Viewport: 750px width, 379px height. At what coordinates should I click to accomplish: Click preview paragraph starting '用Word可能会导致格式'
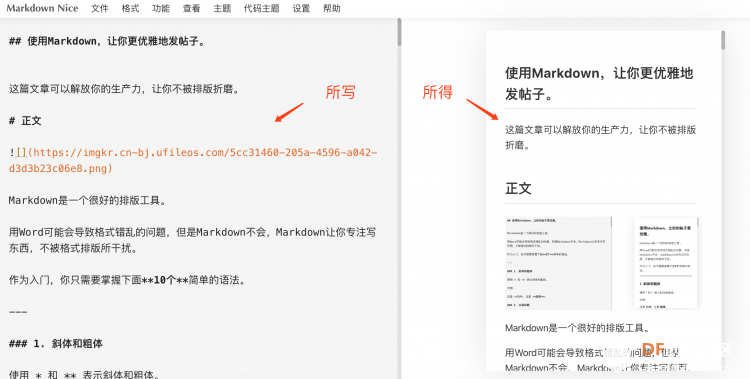pos(599,360)
